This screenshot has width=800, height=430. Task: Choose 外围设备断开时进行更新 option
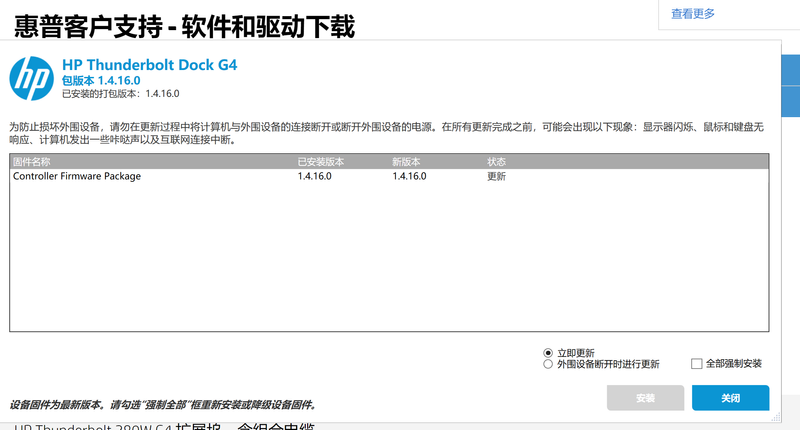pos(548,365)
